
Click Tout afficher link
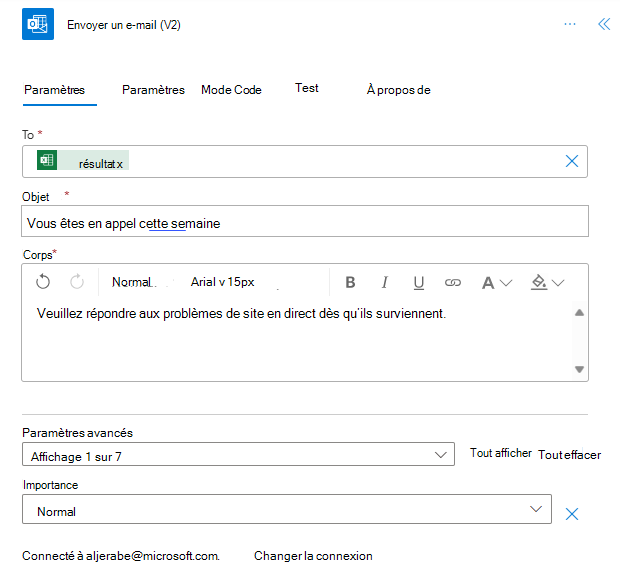(x=501, y=453)
